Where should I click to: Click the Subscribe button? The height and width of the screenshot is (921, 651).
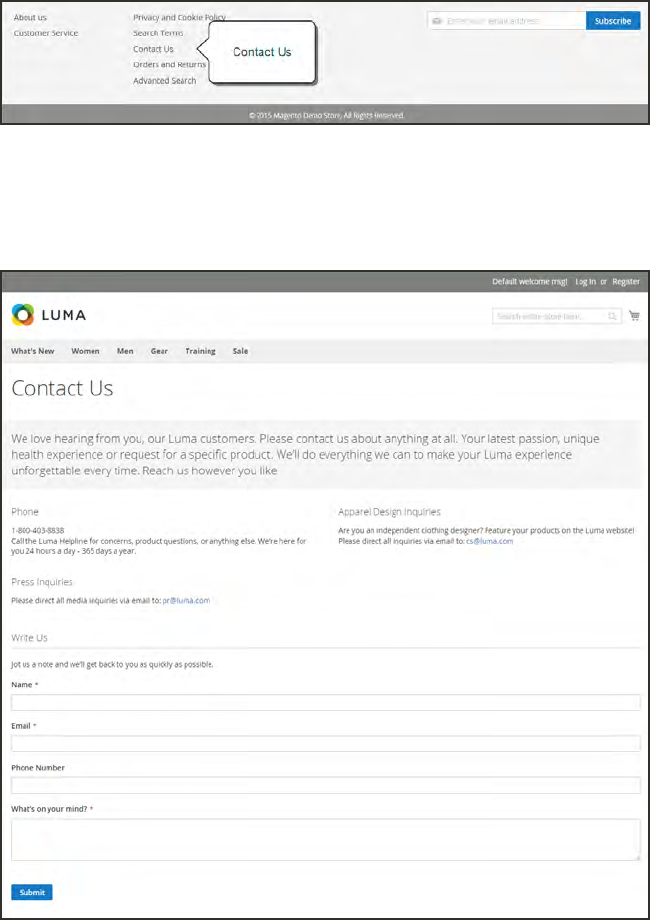tap(612, 20)
